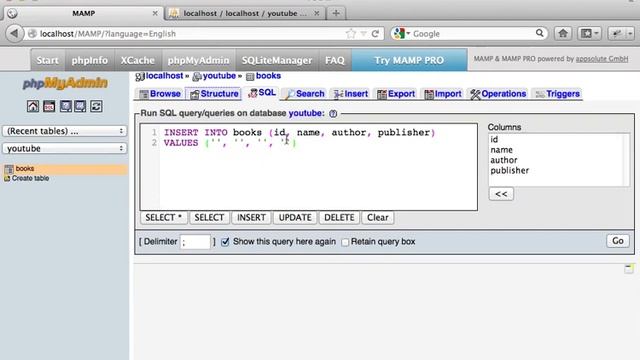
Task: Open the Operations tab
Action: click(498, 94)
